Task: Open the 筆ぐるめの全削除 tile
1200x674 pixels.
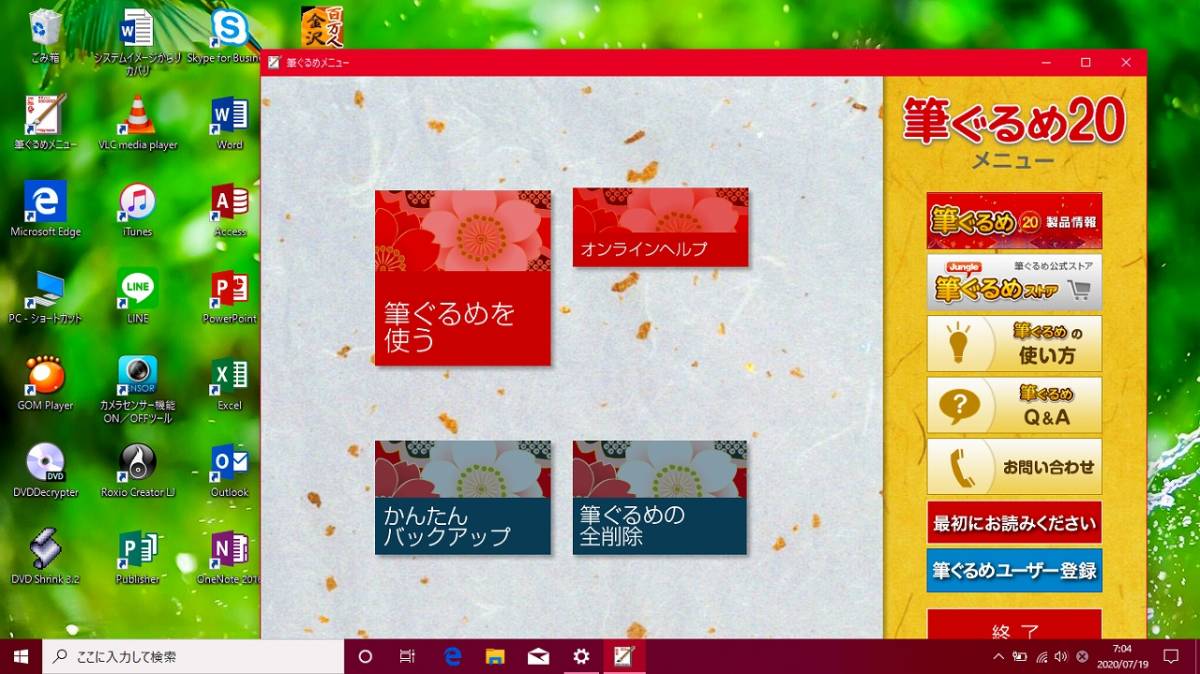Action: tap(660, 497)
